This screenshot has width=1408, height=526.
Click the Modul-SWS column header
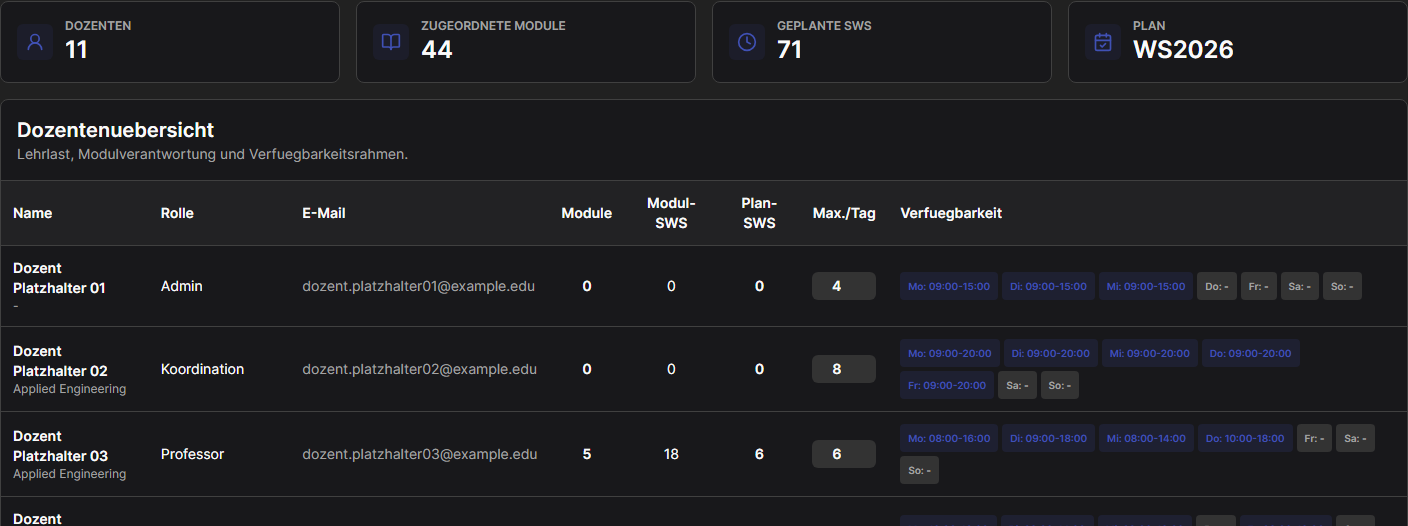coord(671,213)
